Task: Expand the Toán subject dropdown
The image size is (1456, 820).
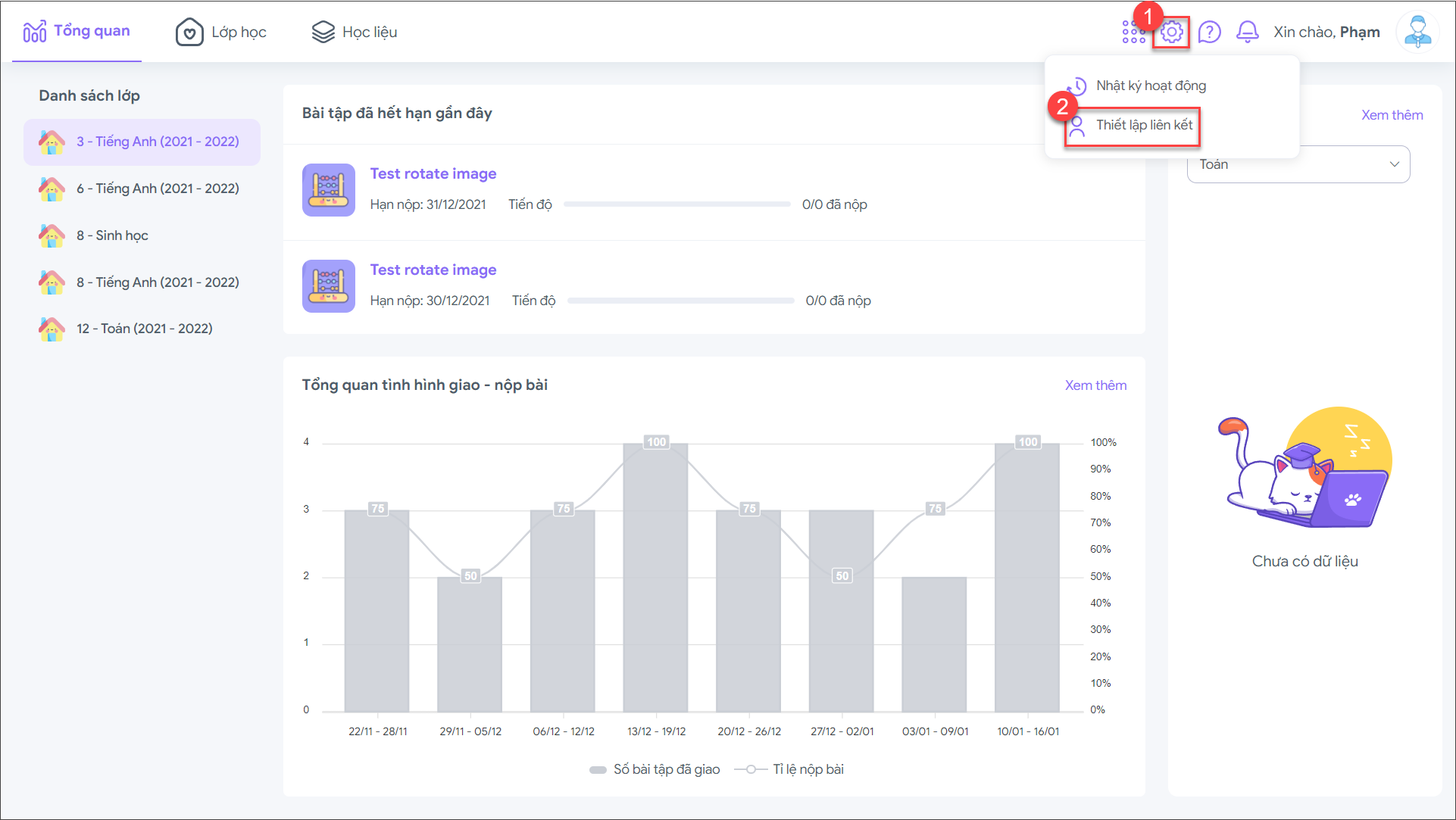Action: coord(1298,165)
